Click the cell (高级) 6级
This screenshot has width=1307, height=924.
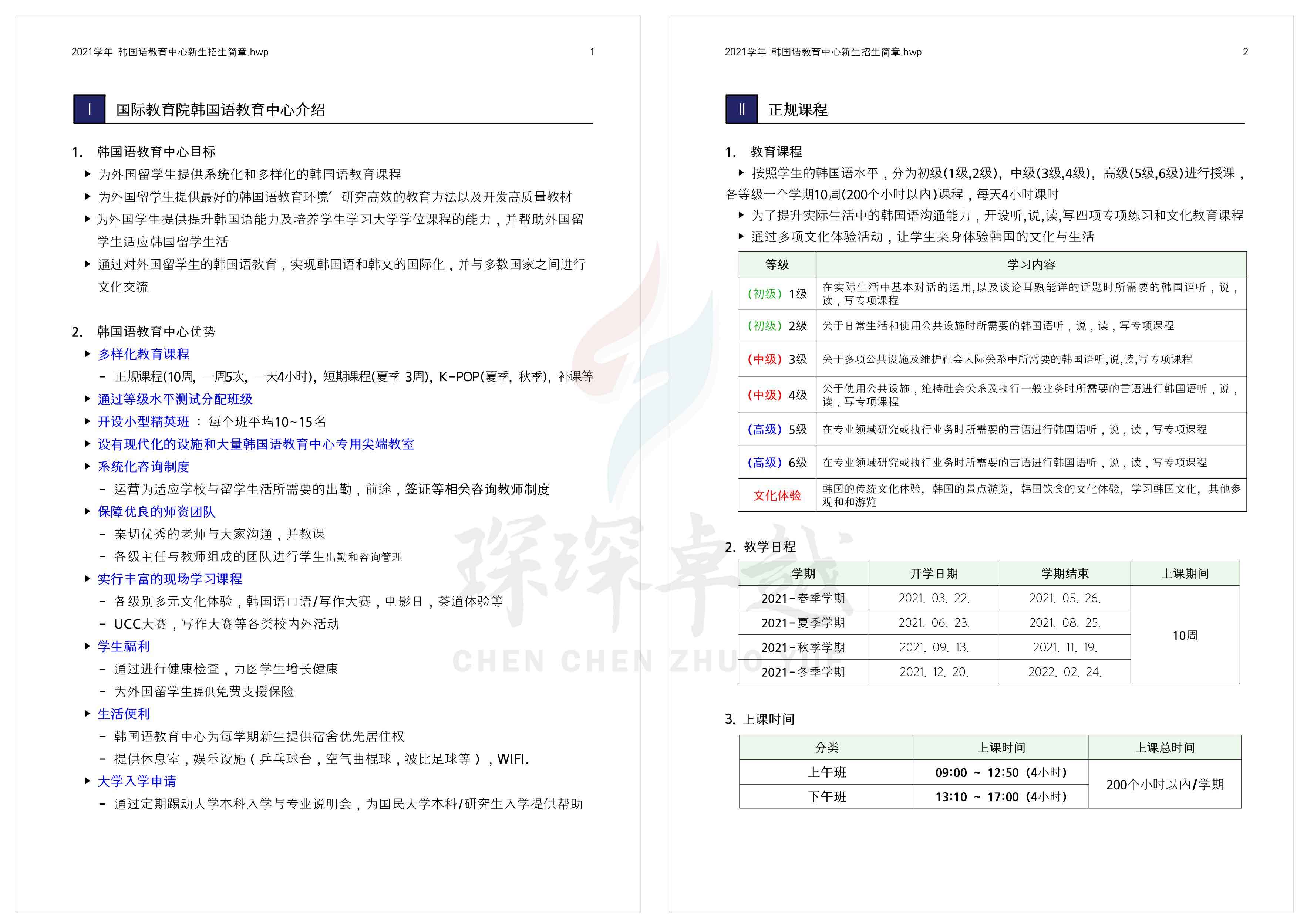click(777, 463)
